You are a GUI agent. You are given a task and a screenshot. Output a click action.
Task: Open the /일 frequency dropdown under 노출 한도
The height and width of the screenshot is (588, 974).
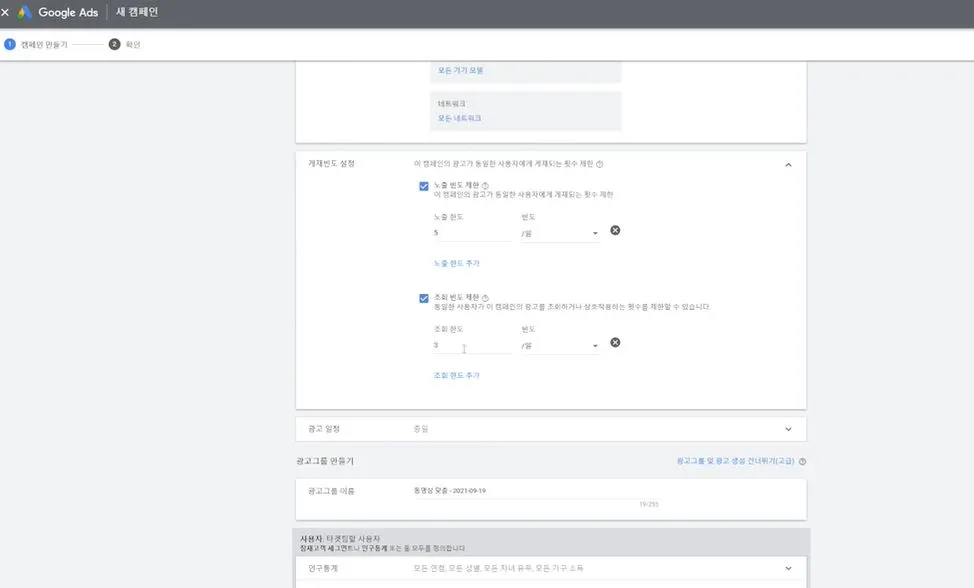click(560, 232)
